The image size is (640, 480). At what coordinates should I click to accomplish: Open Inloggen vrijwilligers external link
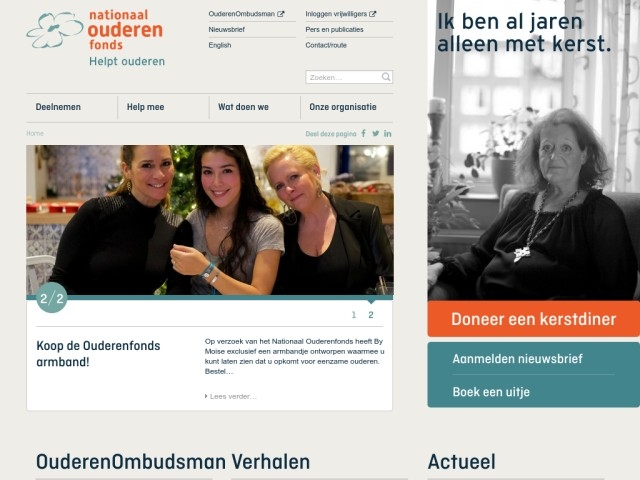[x=341, y=14]
